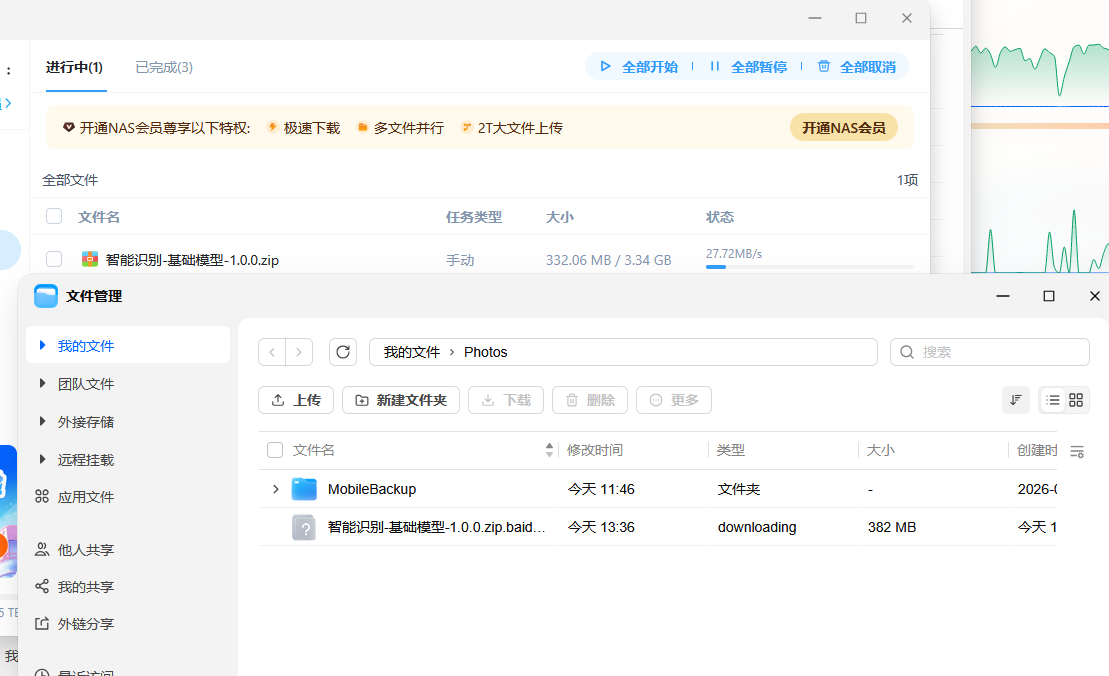This screenshot has height=676, width=1109.
Task: Open the 更多 more options button
Action: (674, 400)
